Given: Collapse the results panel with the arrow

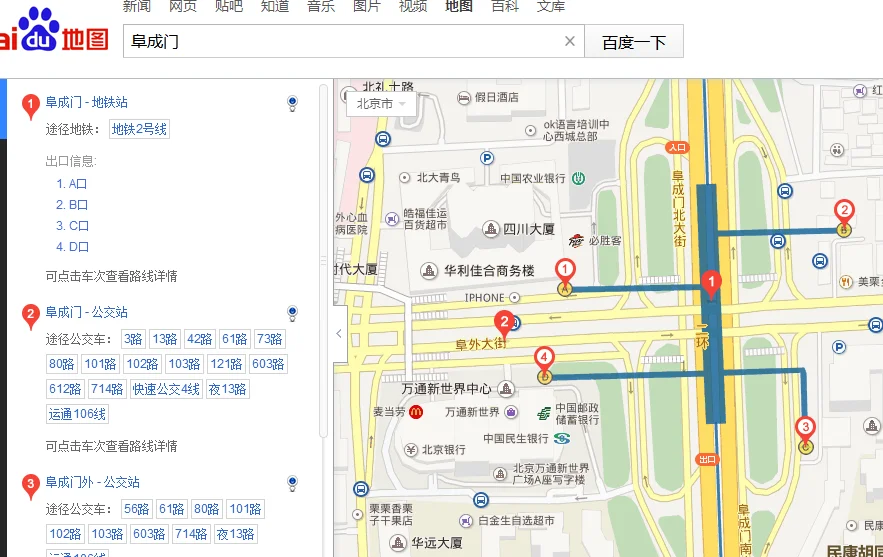Looking at the screenshot, I should point(340,333).
